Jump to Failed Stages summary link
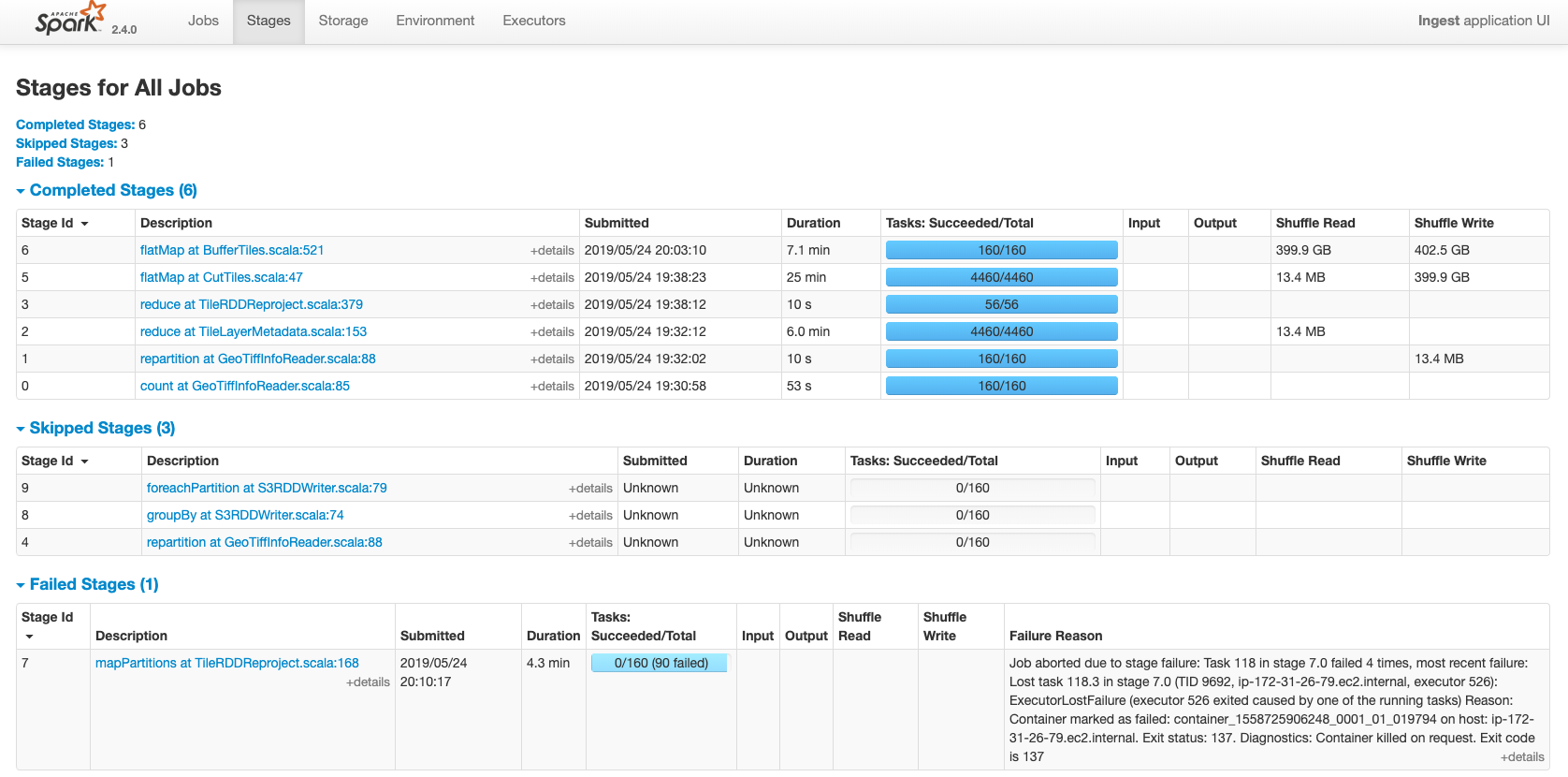1568x777 pixels. point(60,162)
